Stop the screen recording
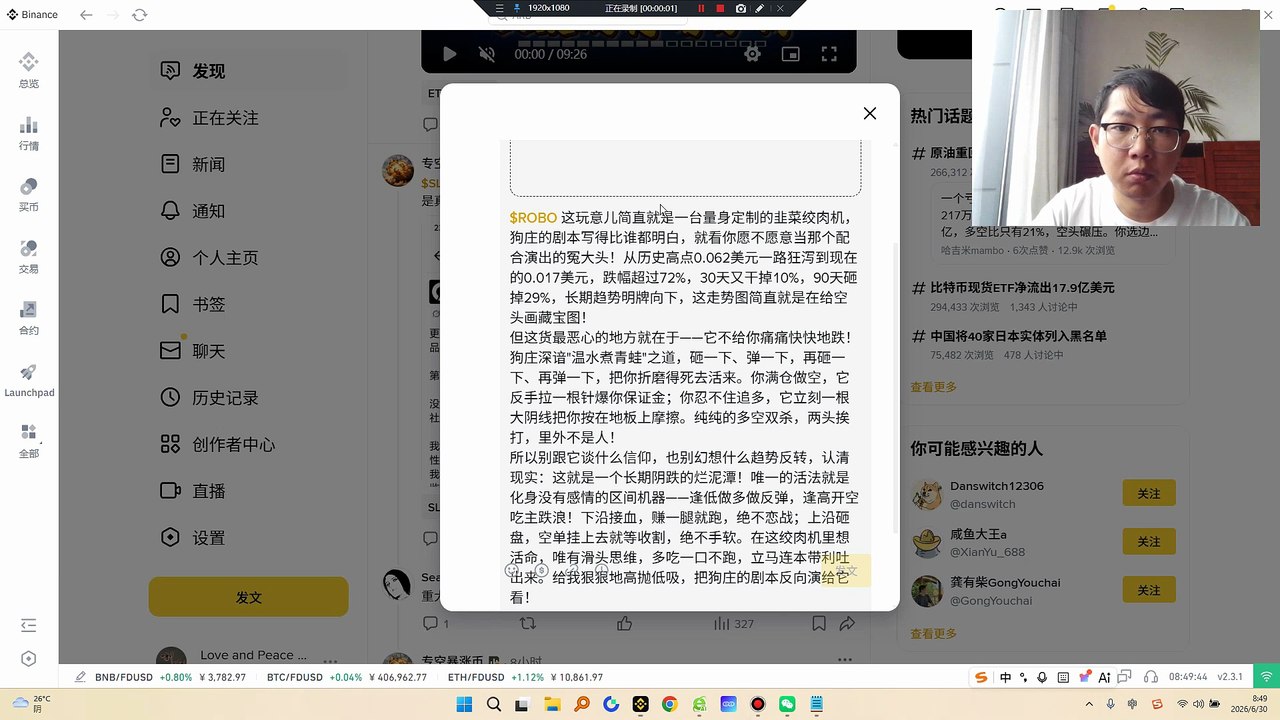Viewport: 1280px width, 720px height. pyautogui.click(x=720, y=8)
